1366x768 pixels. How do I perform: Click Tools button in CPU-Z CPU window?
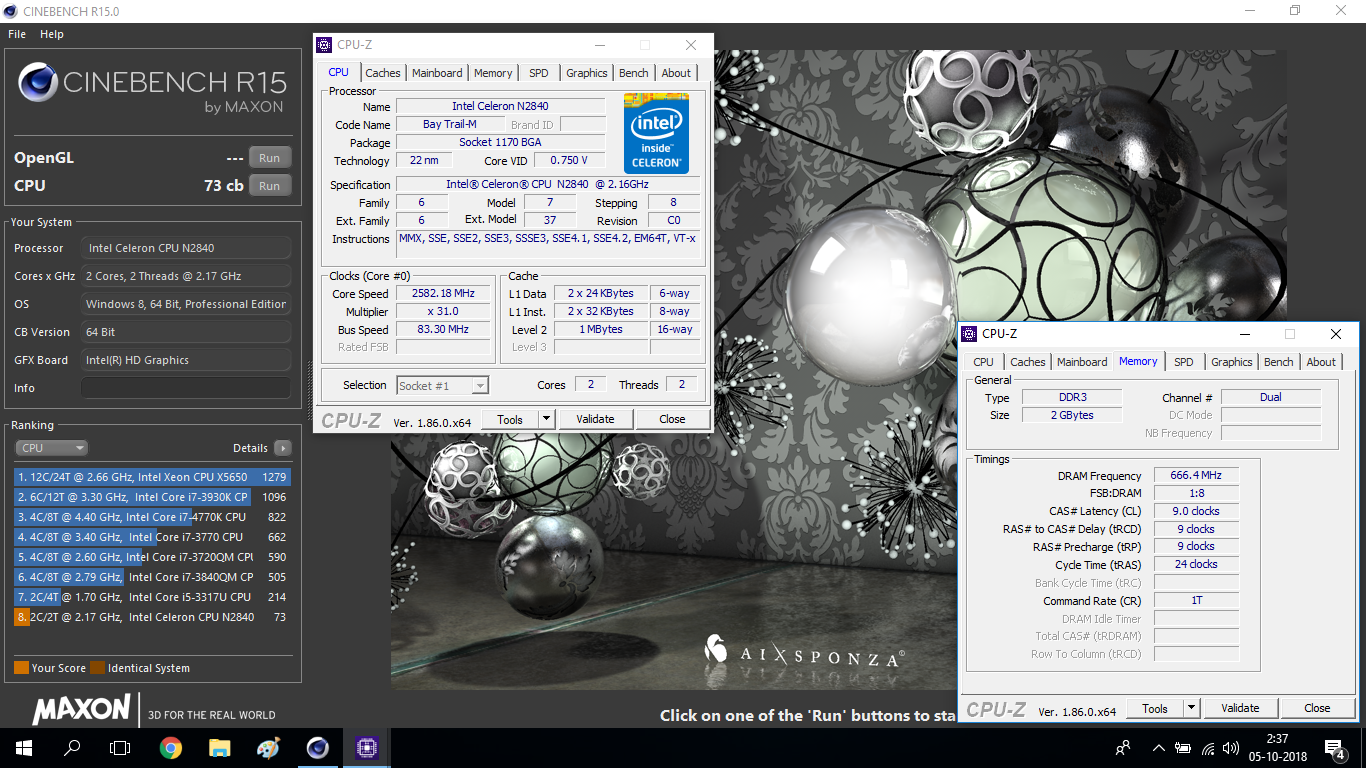(x=510, y=420)
